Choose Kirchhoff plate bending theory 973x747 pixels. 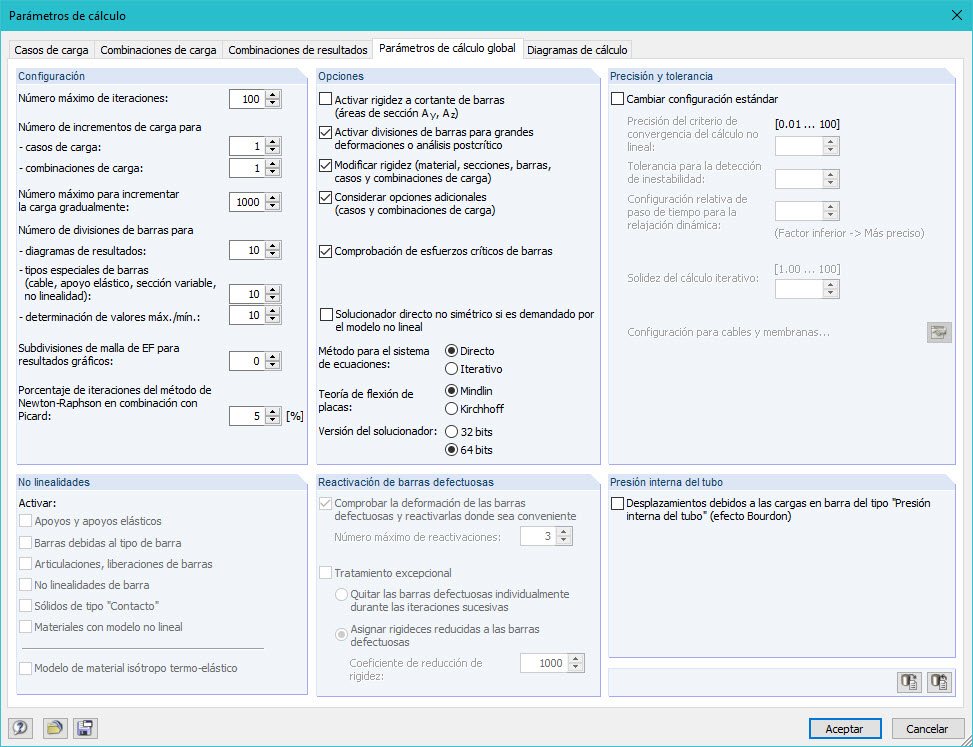(x=452, y=409)
